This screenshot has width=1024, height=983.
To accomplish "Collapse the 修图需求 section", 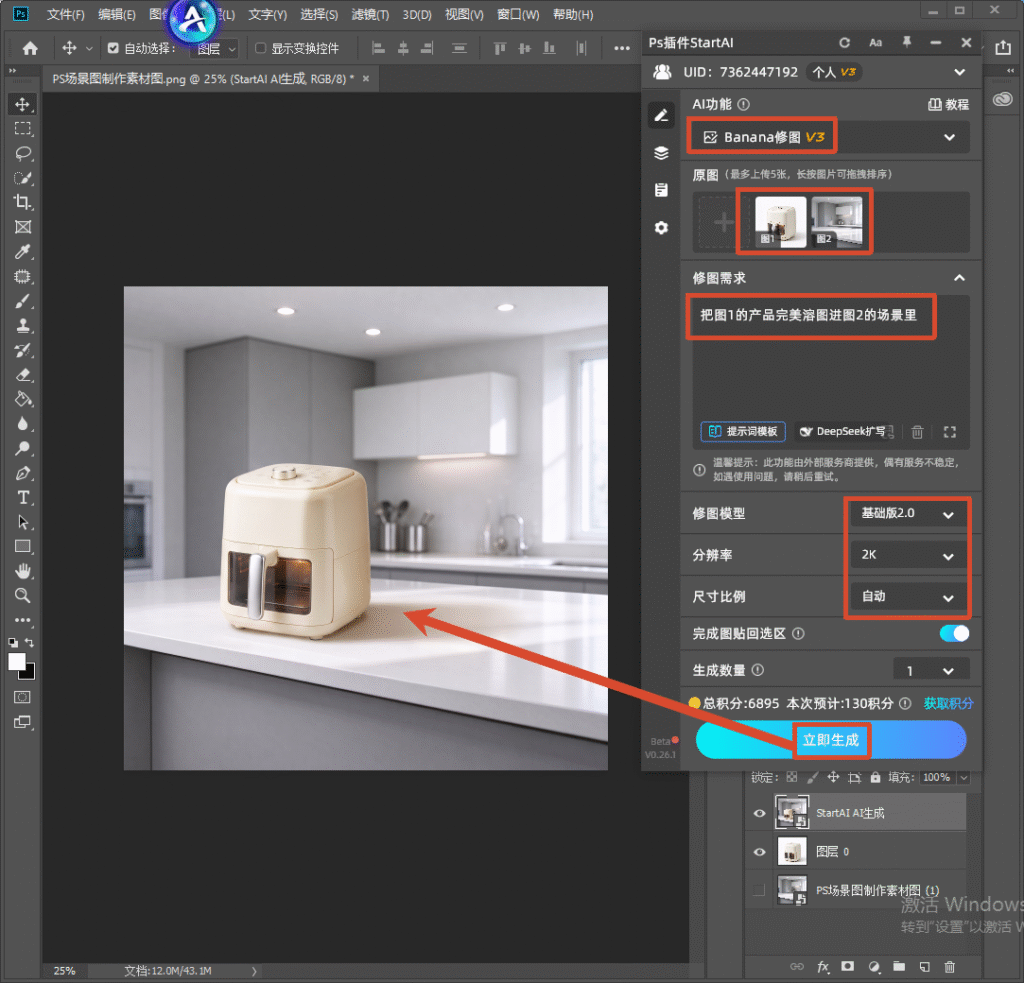I will point(959,278).
